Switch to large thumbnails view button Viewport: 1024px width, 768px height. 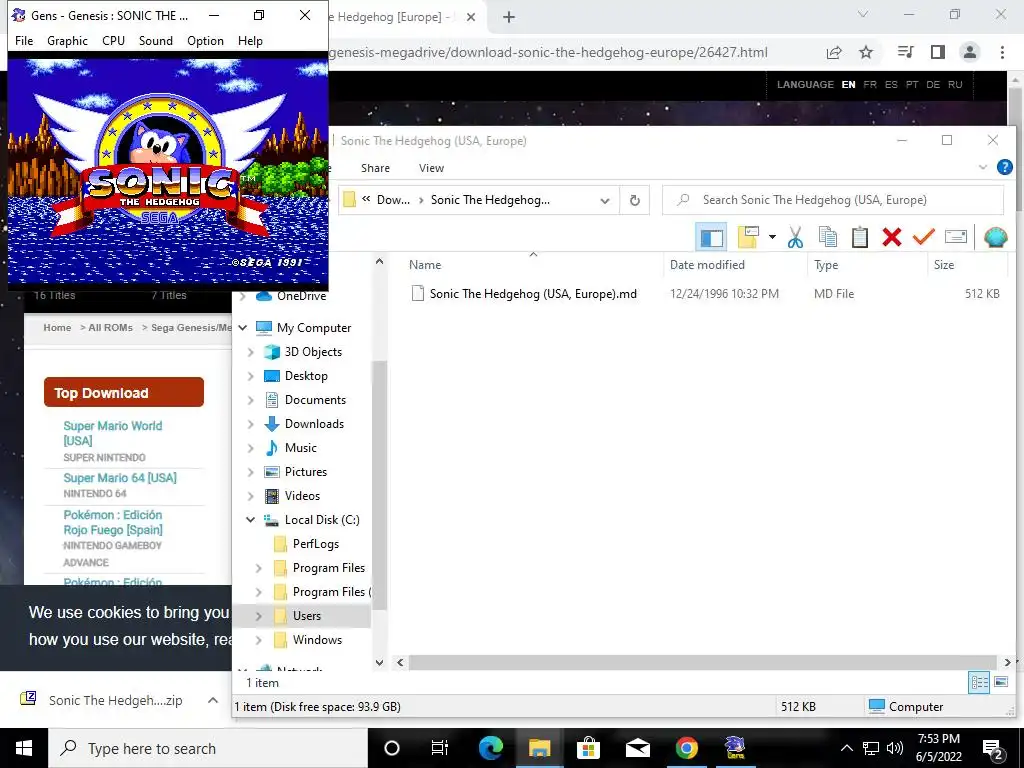coord(1000,682)
